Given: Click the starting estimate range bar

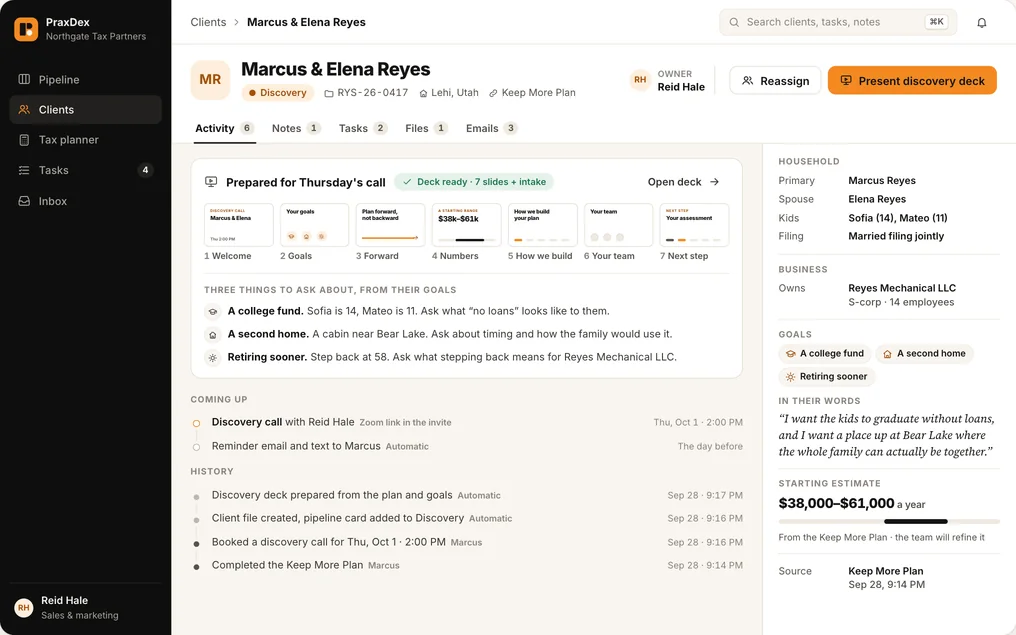Looking at the screenshot, I should [889, 522].
